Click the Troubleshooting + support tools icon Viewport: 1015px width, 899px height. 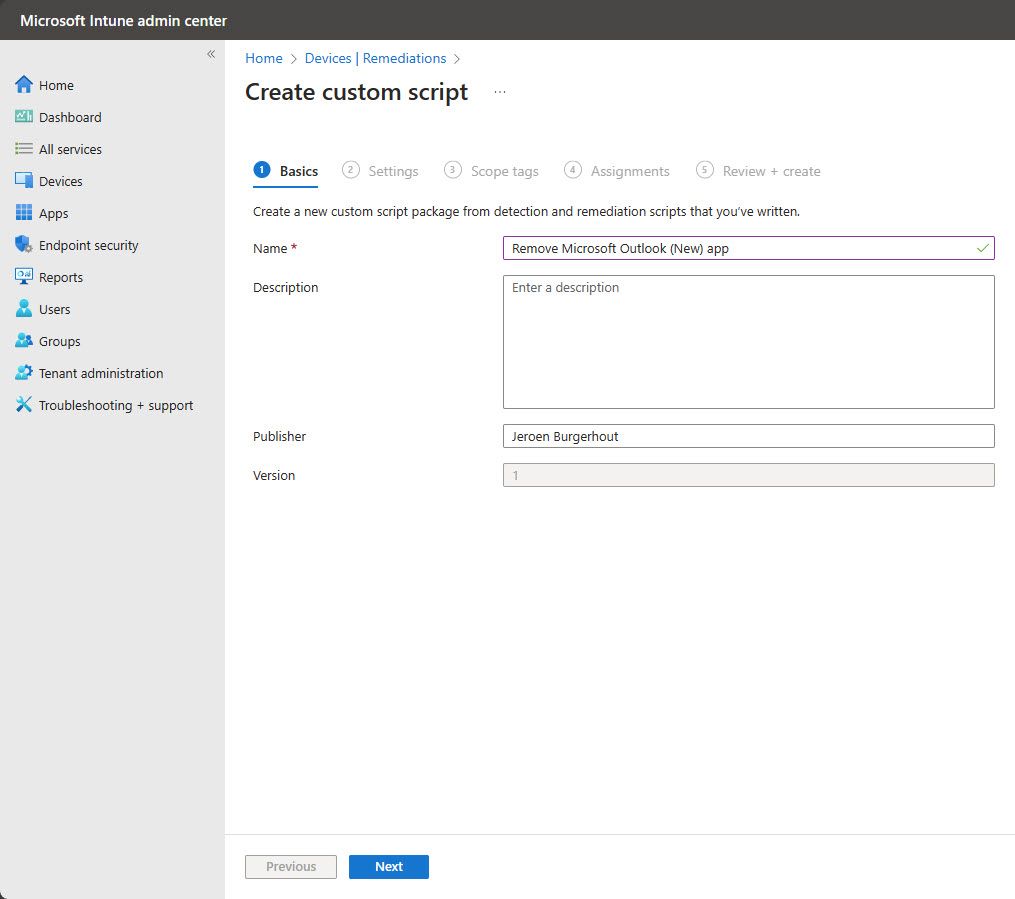point(24,405)
